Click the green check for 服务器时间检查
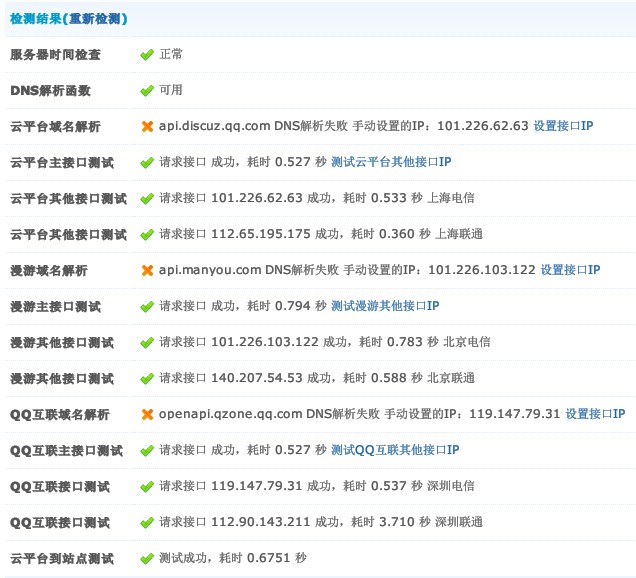 point(147,54)
